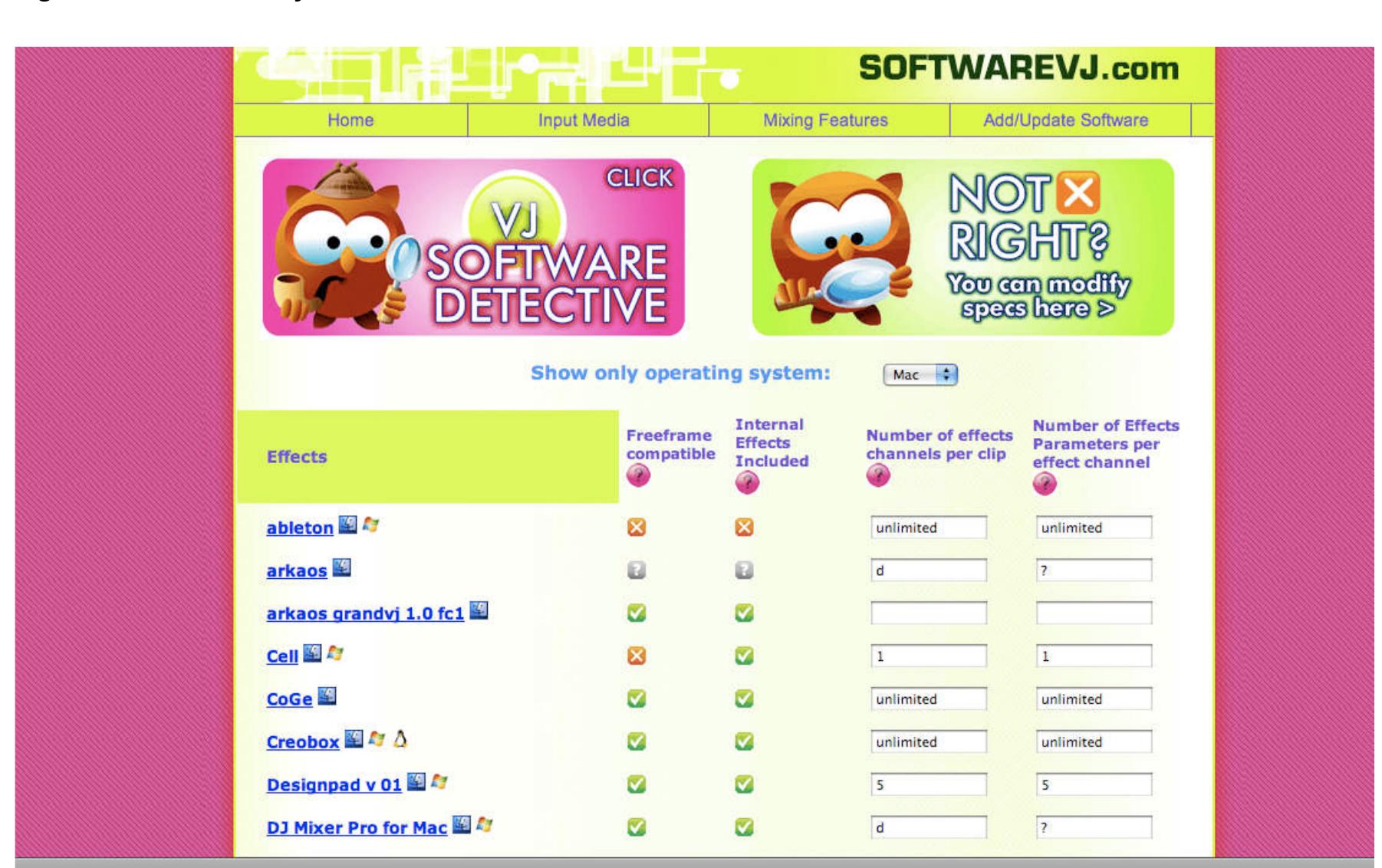The image size is (1382, 868).
Task: Click help icon for effects channels per clip
Action: (x=878, y=475)
